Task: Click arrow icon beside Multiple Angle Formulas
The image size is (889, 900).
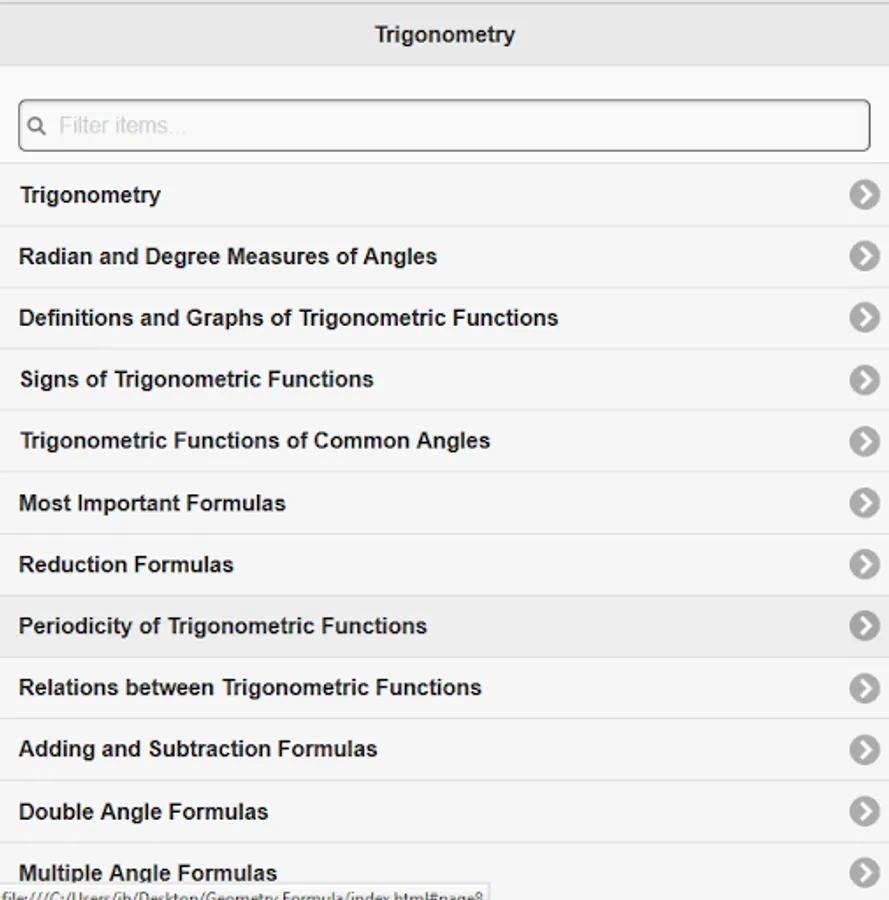Action: coord(864,872)
